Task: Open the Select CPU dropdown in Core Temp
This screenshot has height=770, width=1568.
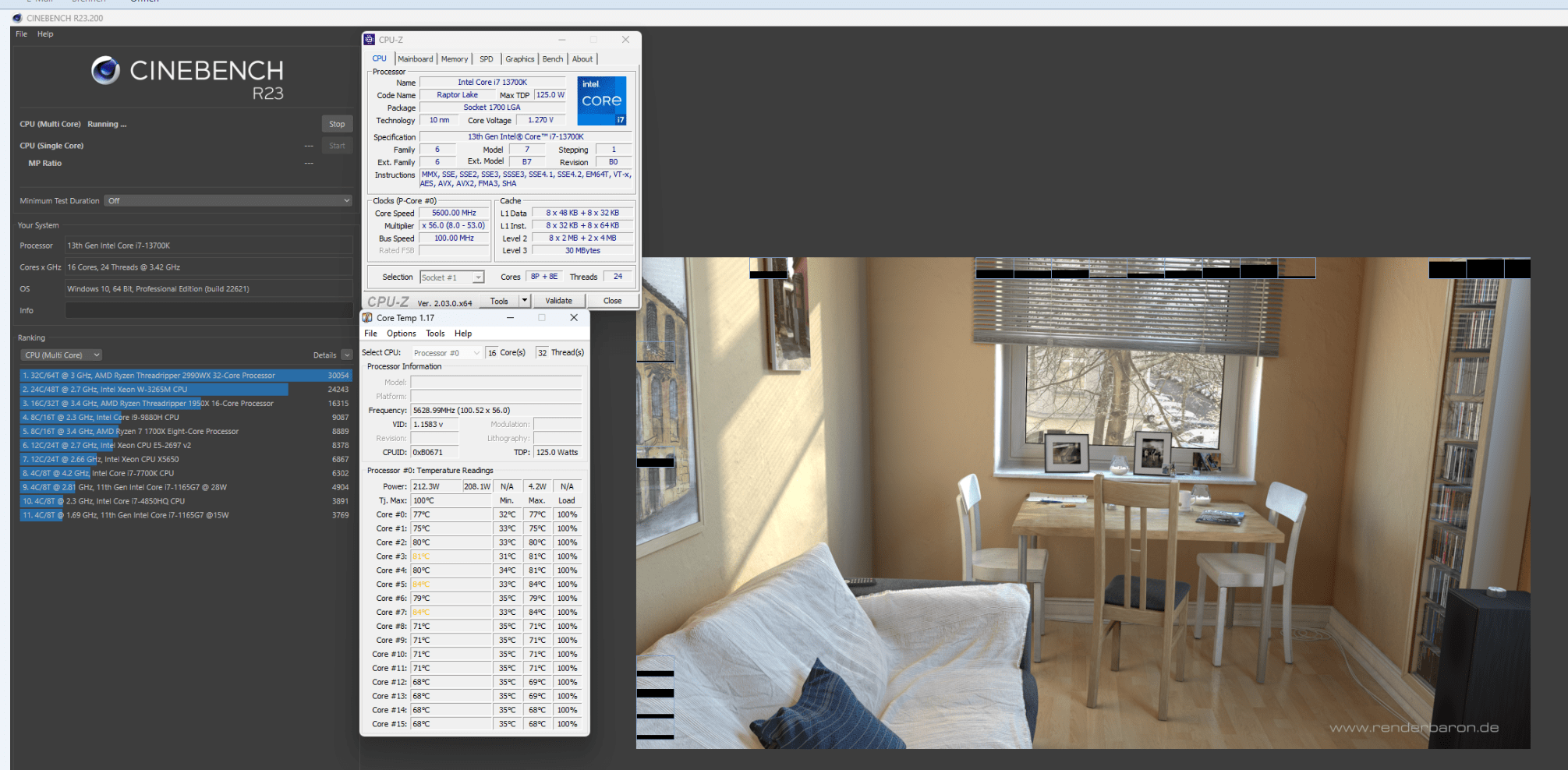Action: tap(447, 353)
